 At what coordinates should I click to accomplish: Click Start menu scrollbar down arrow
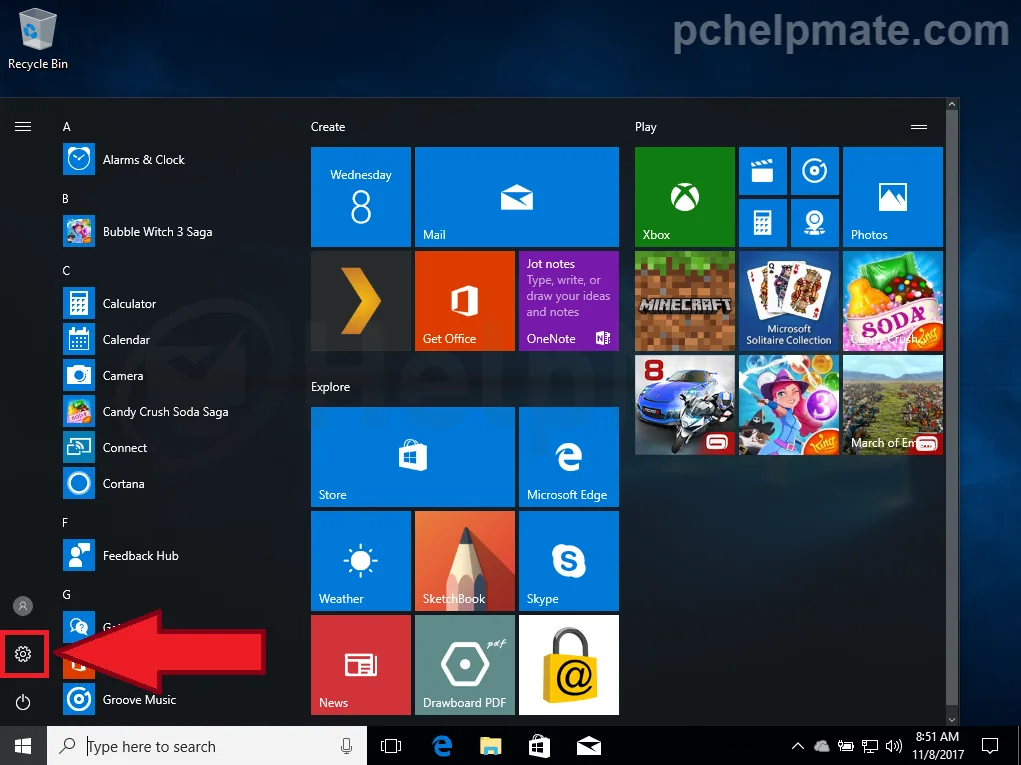click(x=952, y=719)
